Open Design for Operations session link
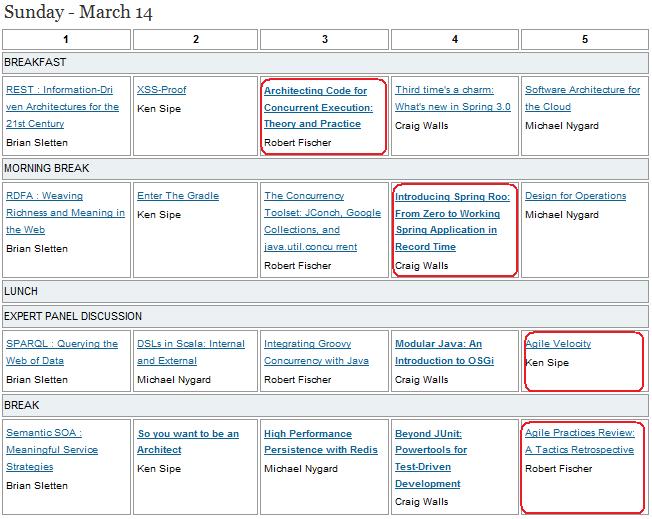Image resolution: width=652 pixels, height=519 pixels. (x=575, y=196)
